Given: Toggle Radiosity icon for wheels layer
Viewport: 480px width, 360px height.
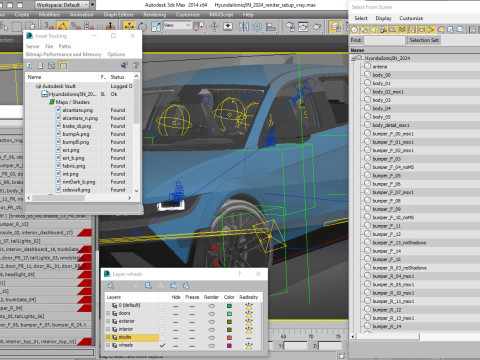Looking at the screenshot, I should pyautogui.click(x=249, y=346).
